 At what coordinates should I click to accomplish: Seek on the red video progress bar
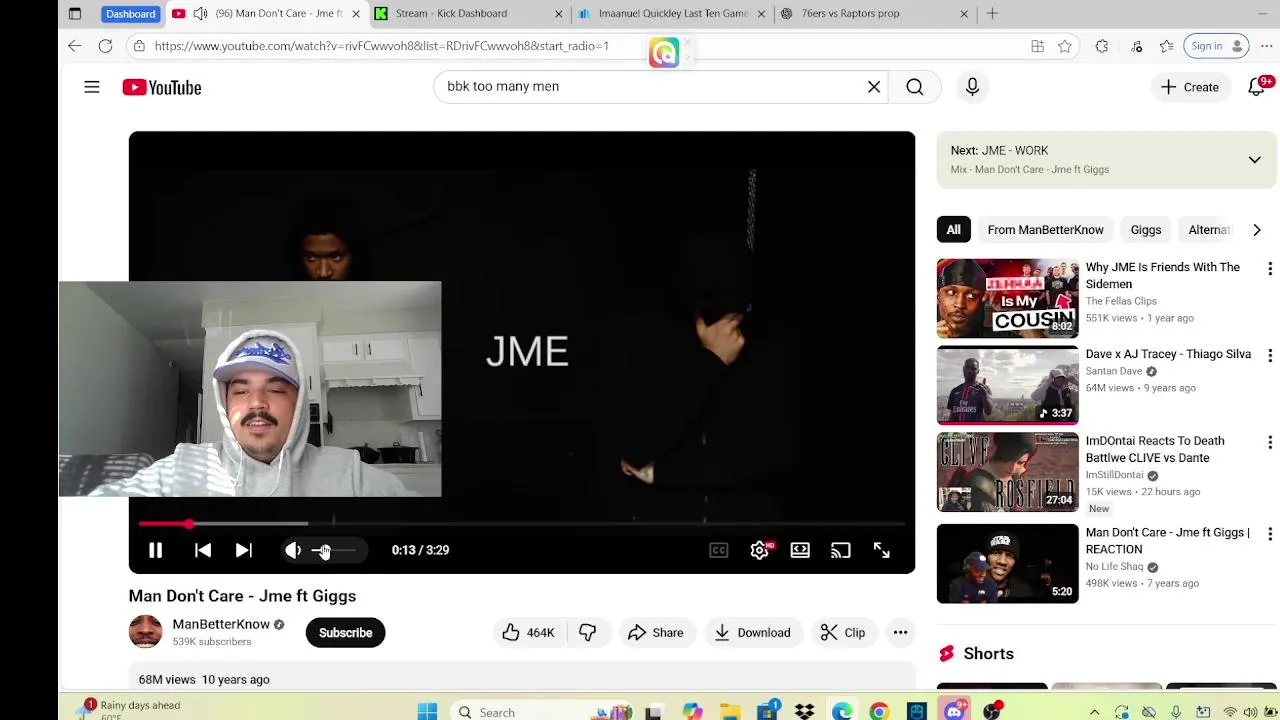tap(521, 523)
